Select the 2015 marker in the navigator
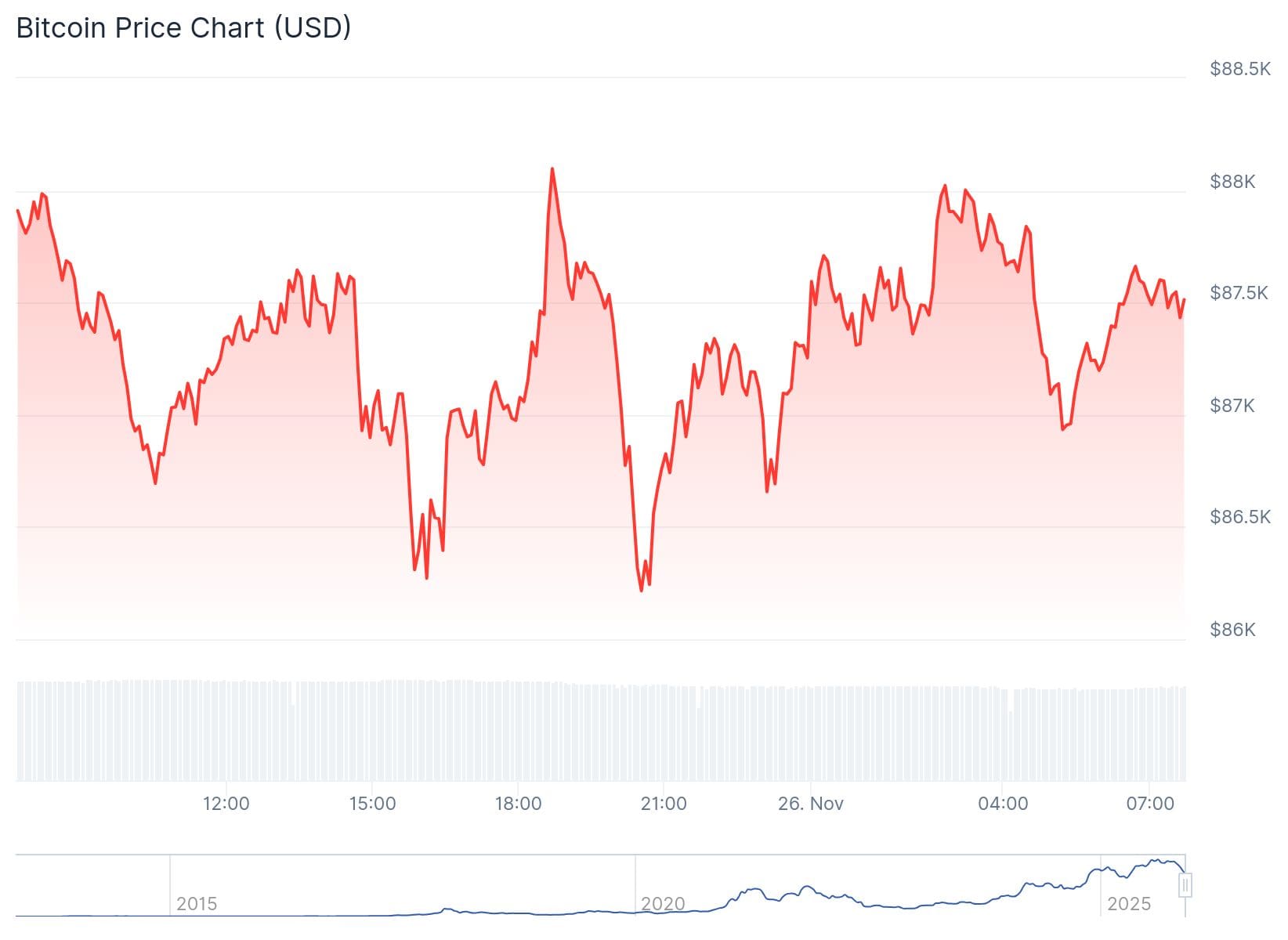1288x940 pixels. tap(196, 904)
